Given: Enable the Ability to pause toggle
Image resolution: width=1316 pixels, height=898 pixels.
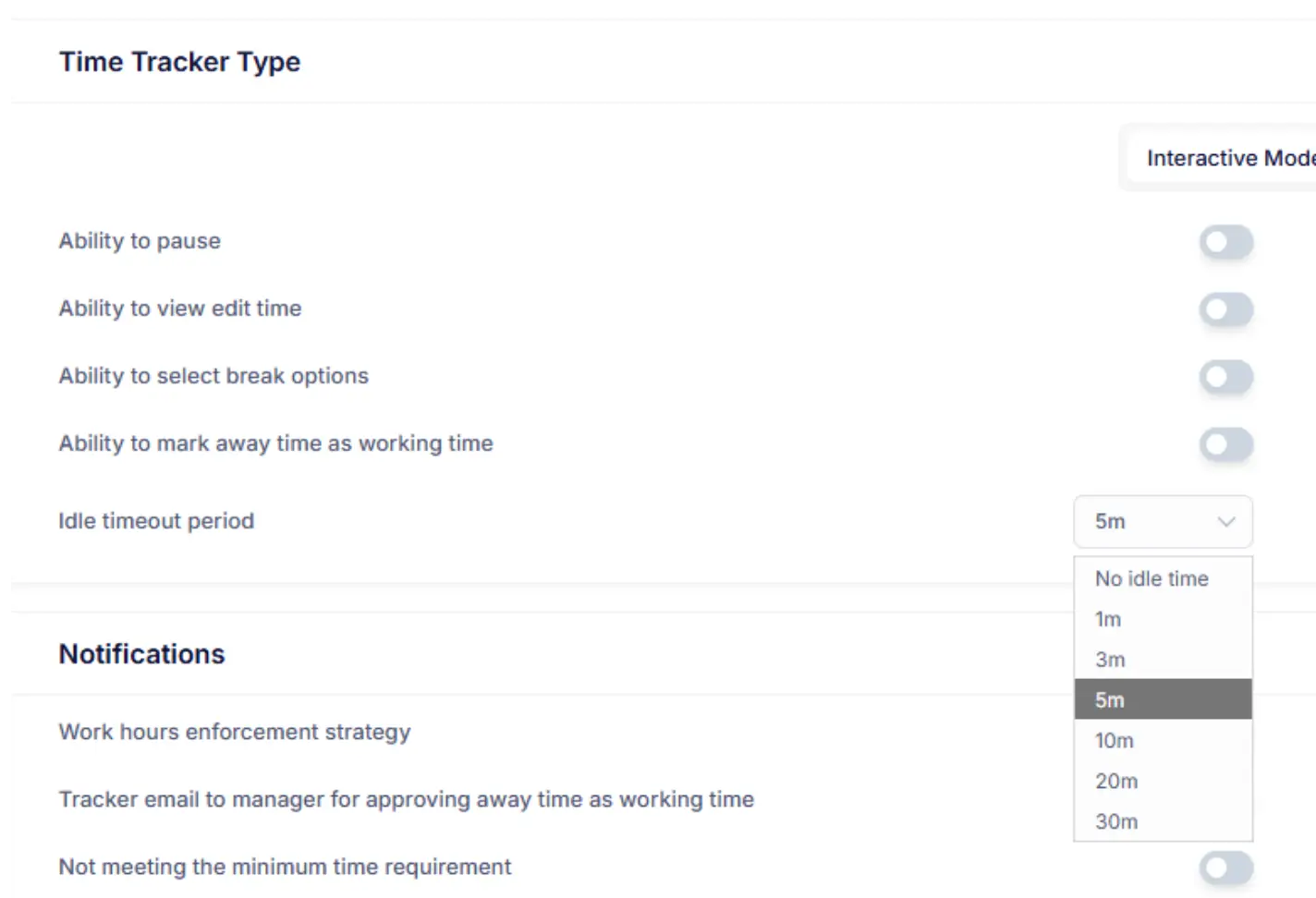Looking at the screenshot, I should pos(1226,241).
